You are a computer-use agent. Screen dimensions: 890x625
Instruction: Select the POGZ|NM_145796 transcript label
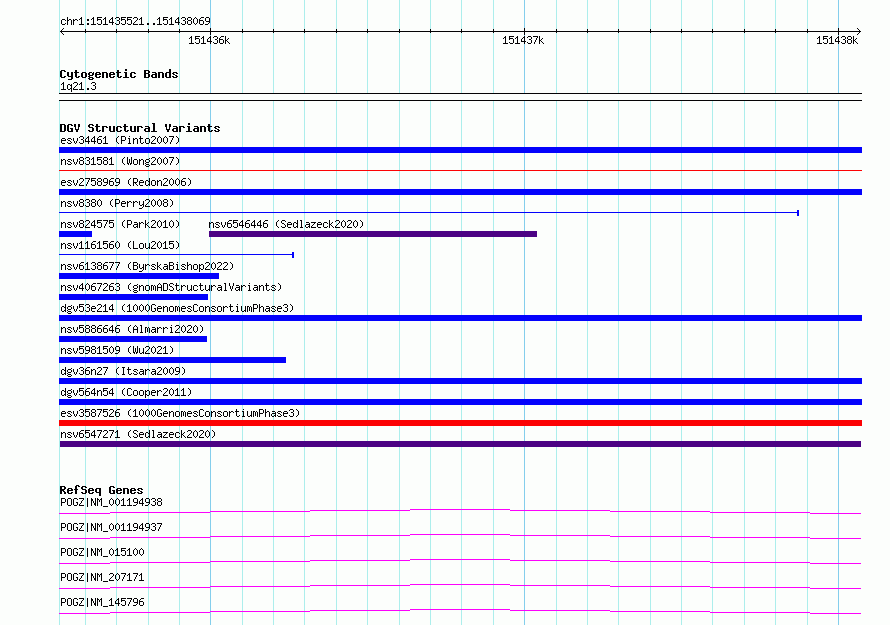[102, 602]
